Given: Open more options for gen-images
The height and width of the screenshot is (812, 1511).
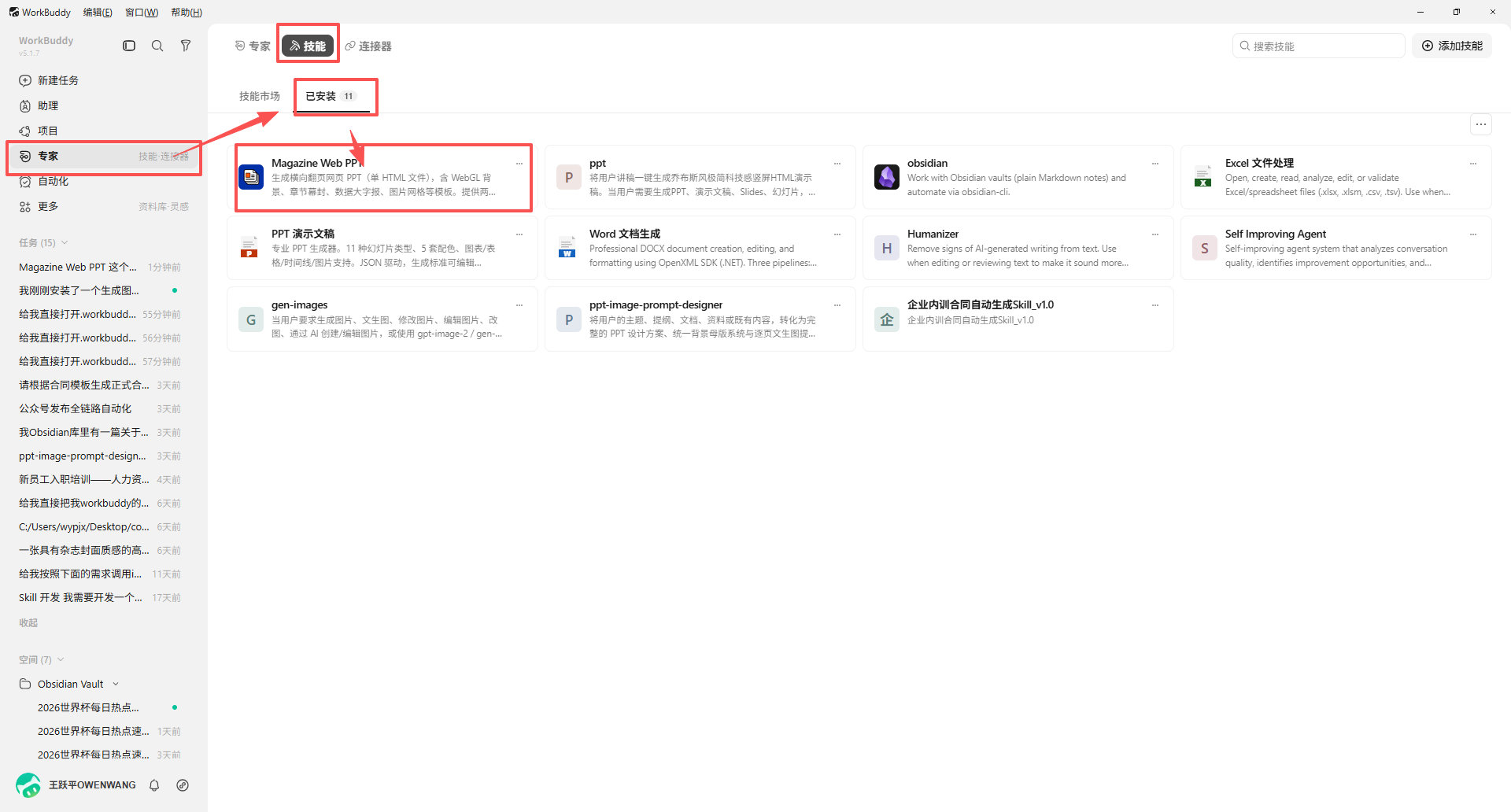Looking at the screenshot, I should [519, 305].
